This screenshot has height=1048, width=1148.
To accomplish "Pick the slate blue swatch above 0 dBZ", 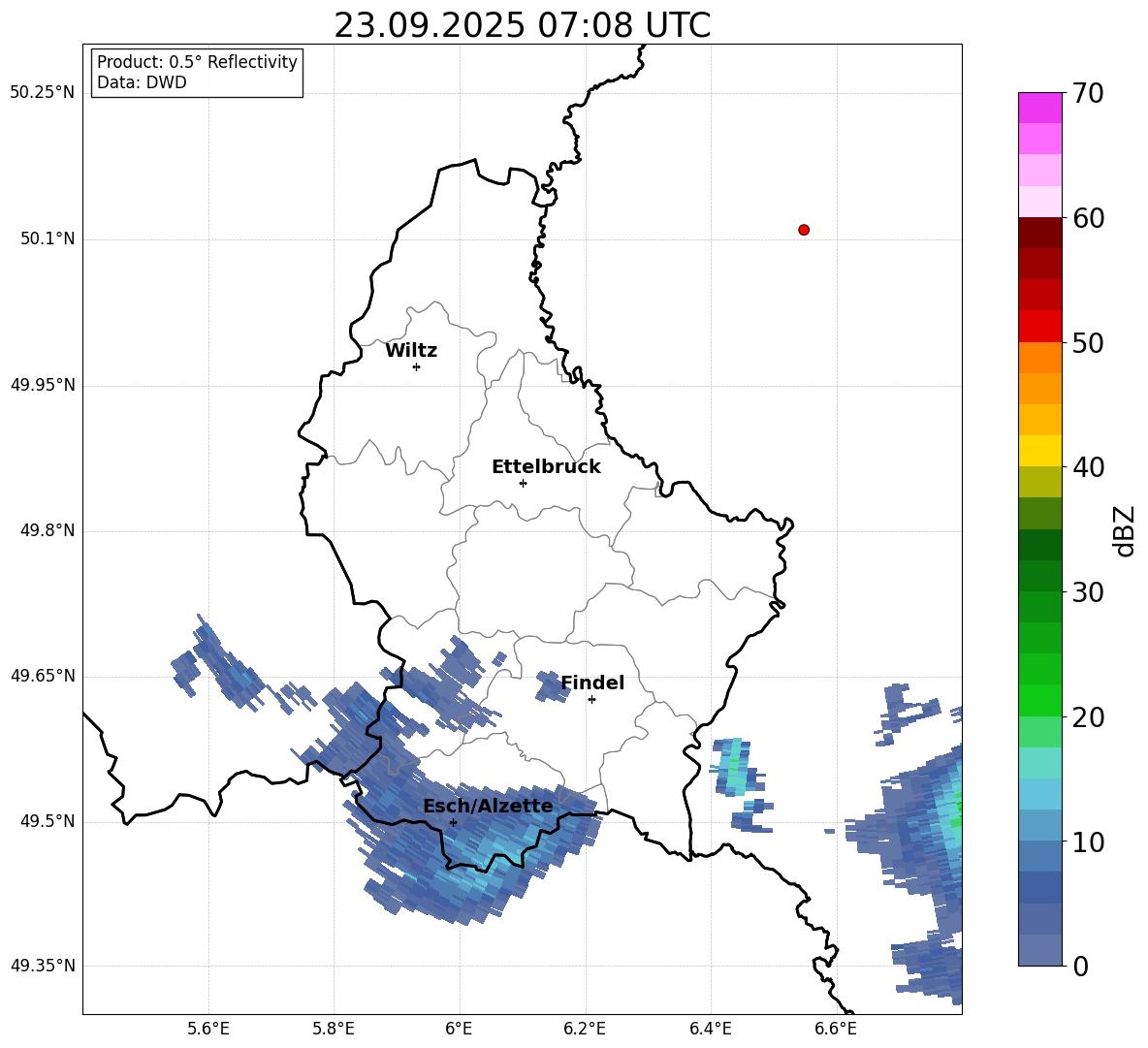I will (x=1039, y=950).
